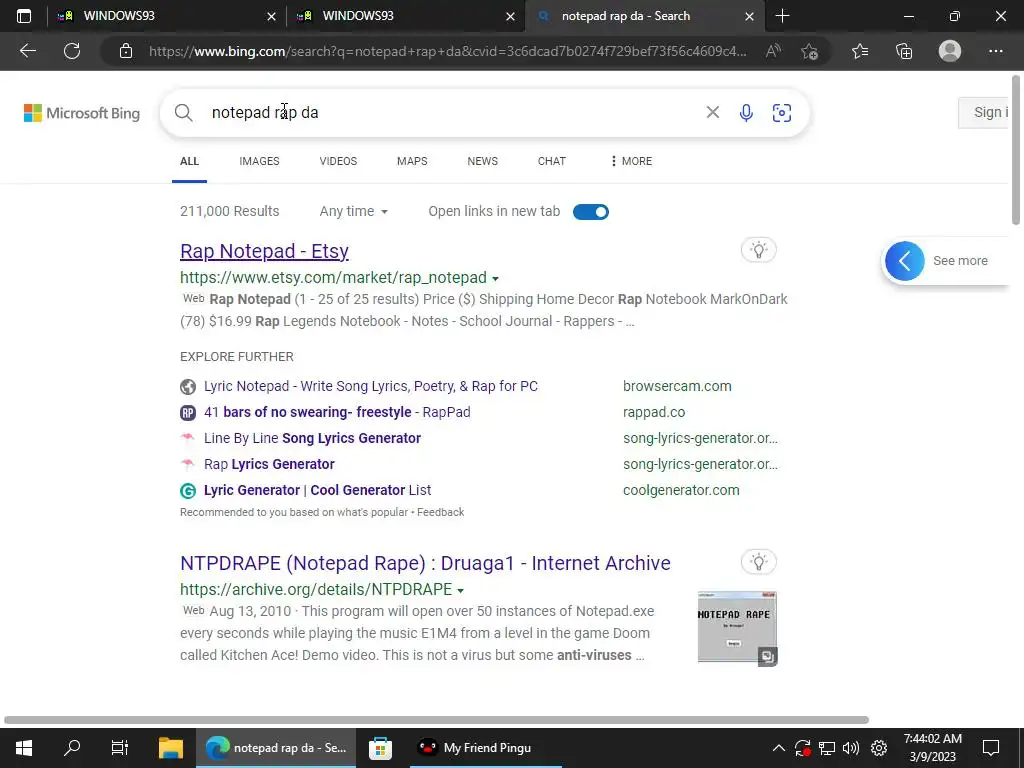Viewport: 1024px width, 768px height.
Task: Show hidden system tray icons
Action: click(778, 748)
